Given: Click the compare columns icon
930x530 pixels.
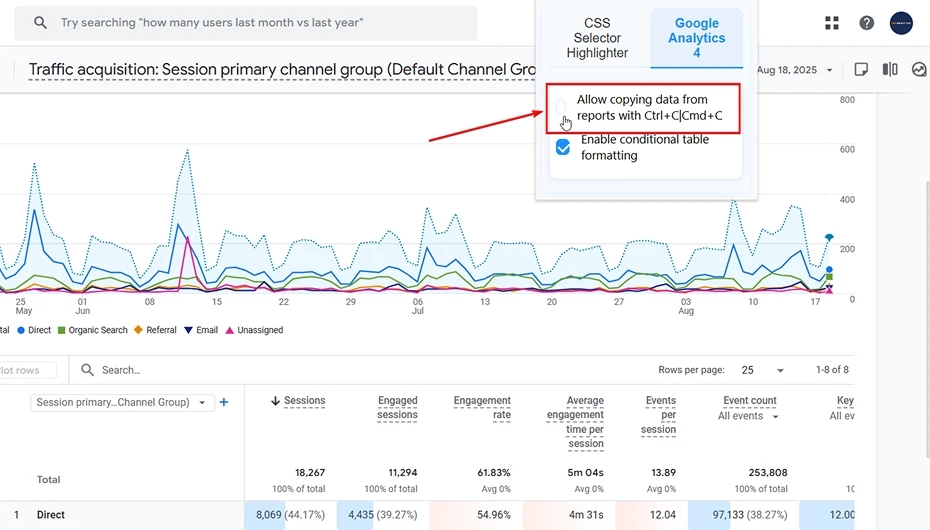Looking at the screenshot, I should [890, 69].
